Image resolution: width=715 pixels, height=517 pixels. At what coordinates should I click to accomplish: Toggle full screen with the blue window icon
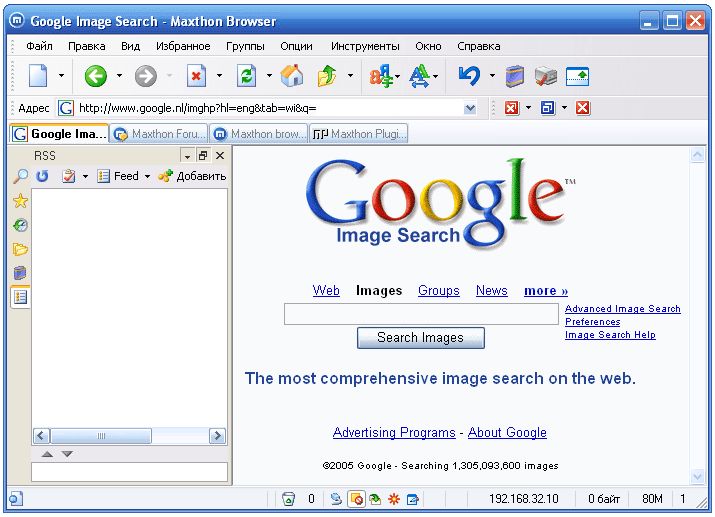pyautogui.click(x=577, y=76)
